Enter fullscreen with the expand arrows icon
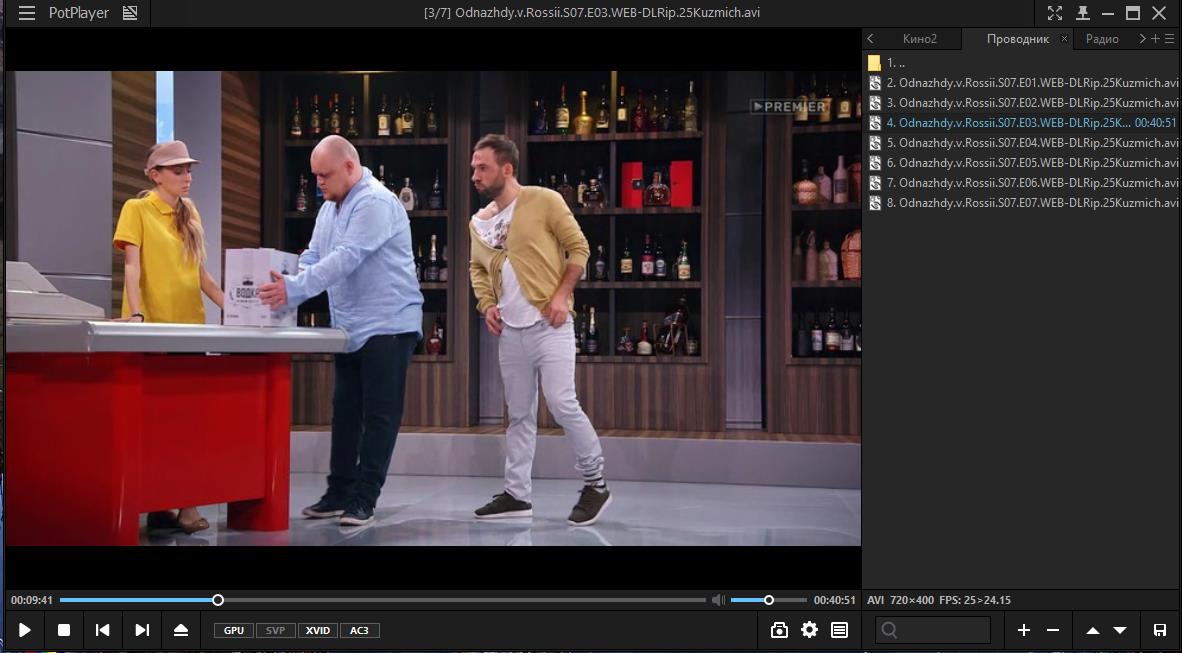This screenshot has width=1182, height=653. (x=1055, y=13)
